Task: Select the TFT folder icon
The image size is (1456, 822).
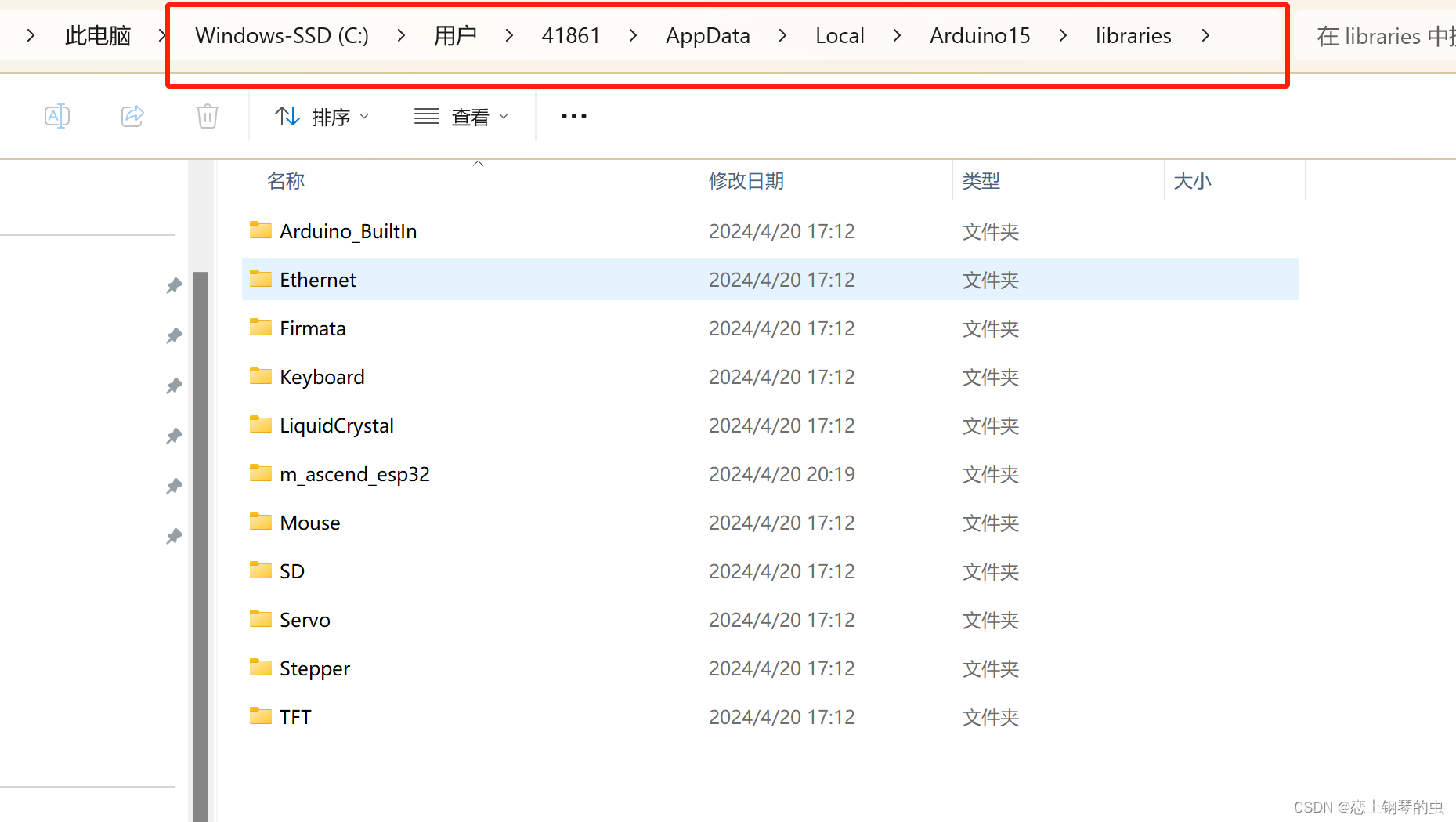Action: pos(261,715)
